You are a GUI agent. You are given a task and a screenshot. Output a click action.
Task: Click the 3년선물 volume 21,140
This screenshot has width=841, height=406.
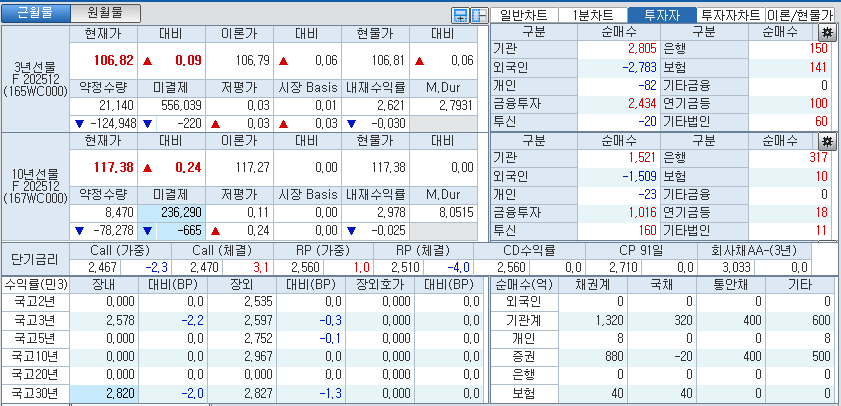(x=116, y=106)
